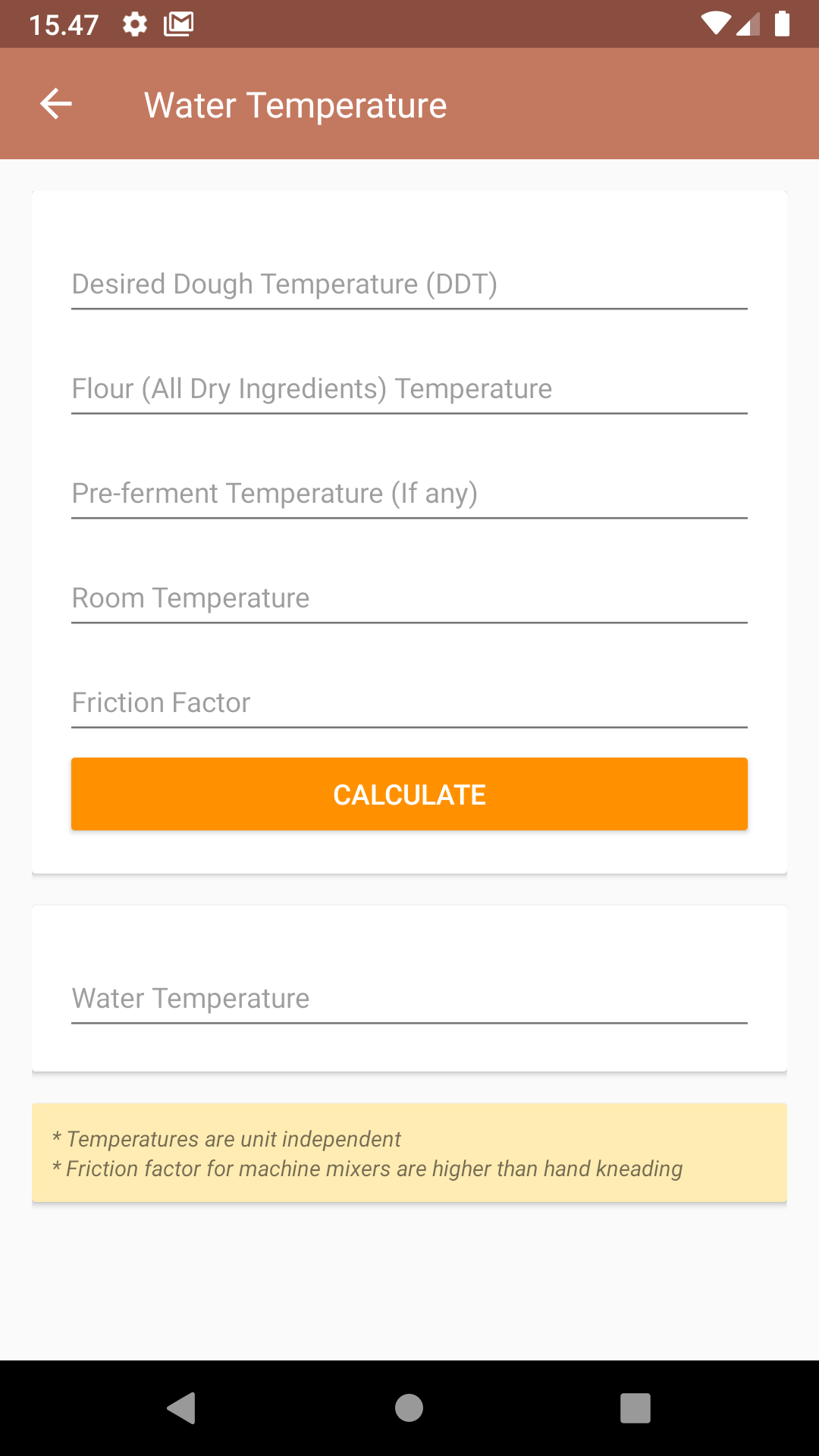This screenshot has height=1456, width=819.
Task: Click the Water Temperature result field
Action: pyautogui.click(x=409, y=998)
